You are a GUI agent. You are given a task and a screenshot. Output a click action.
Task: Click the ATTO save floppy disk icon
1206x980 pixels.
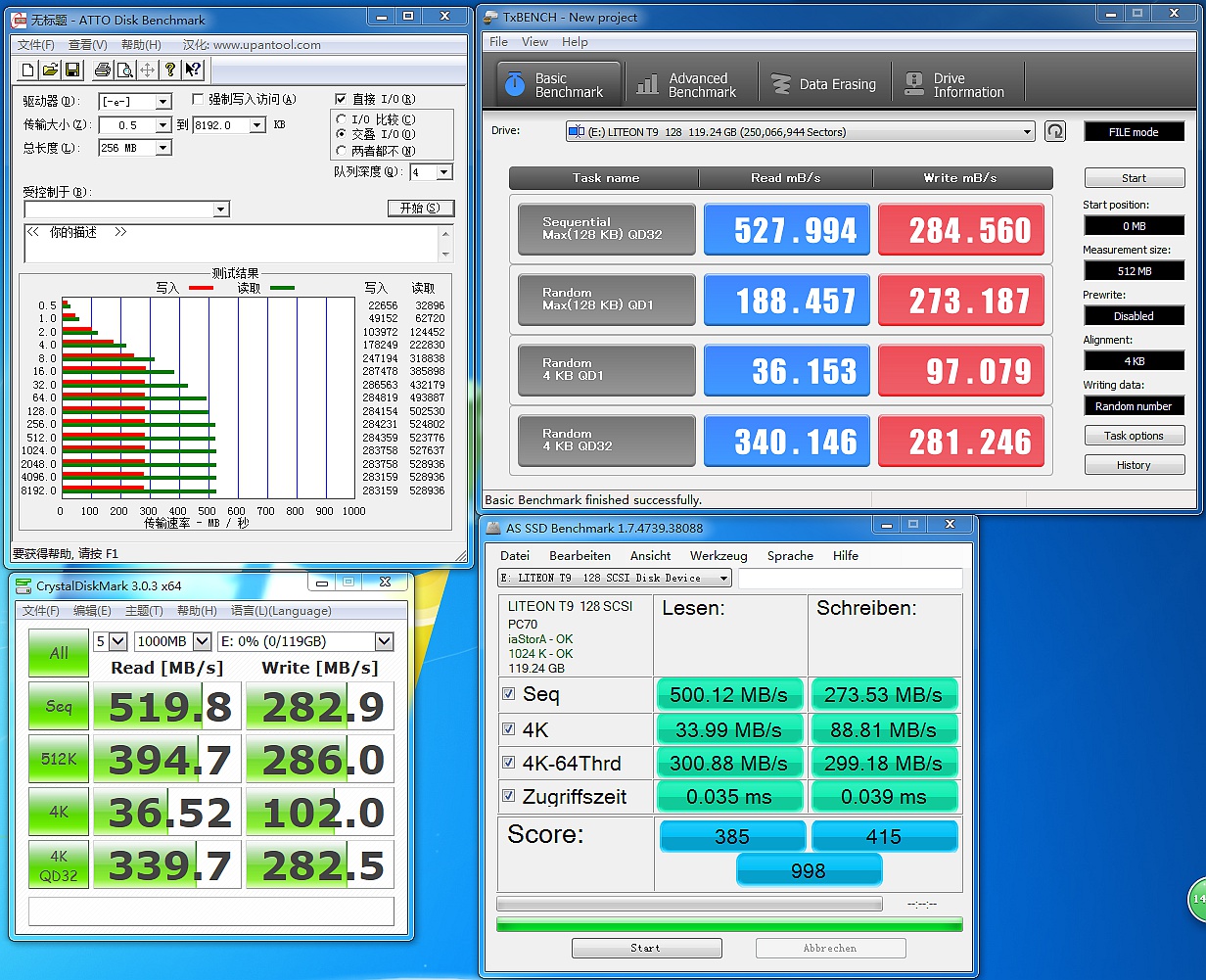tap(71, 70)
